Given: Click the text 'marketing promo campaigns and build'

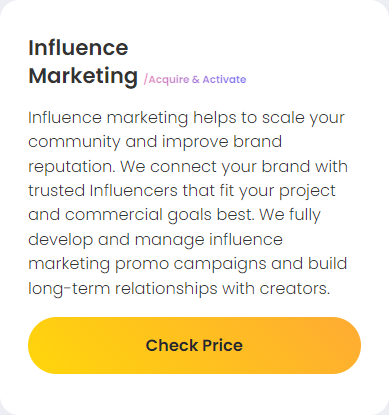Looking at the screenshot, I should coord(188,264).
